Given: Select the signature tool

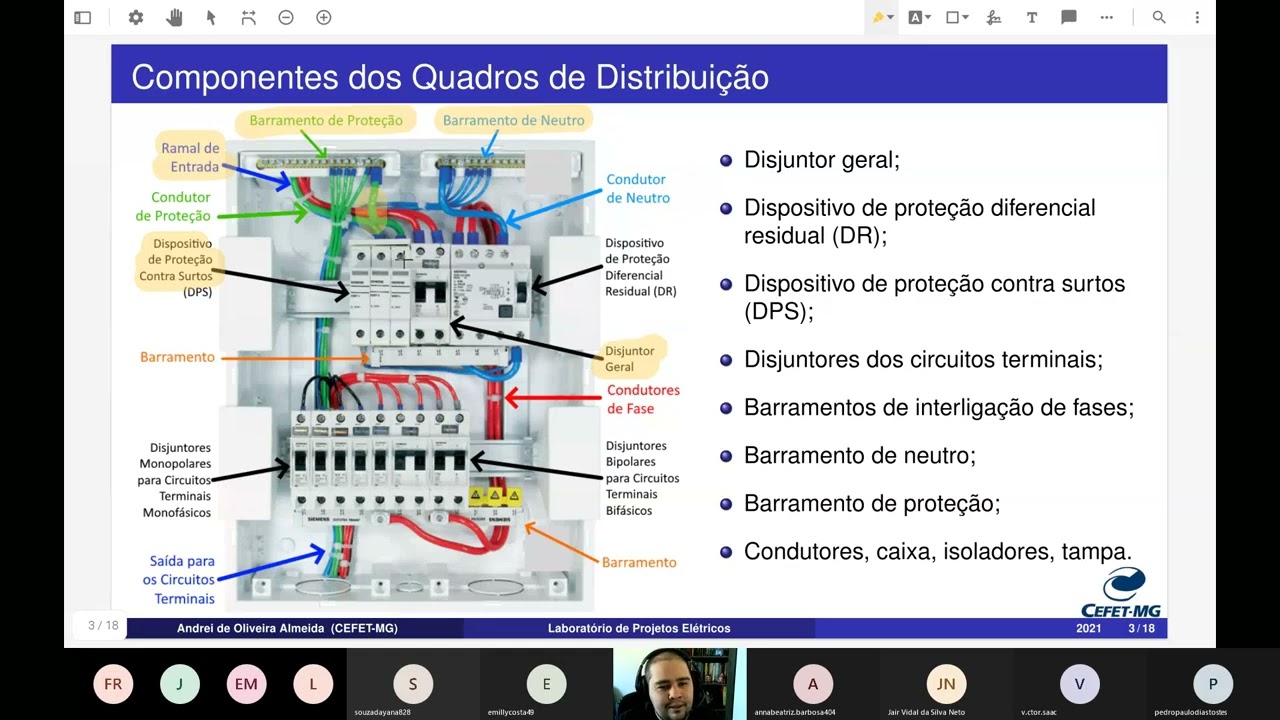Looking at the screenshot, I should [993, 17].
